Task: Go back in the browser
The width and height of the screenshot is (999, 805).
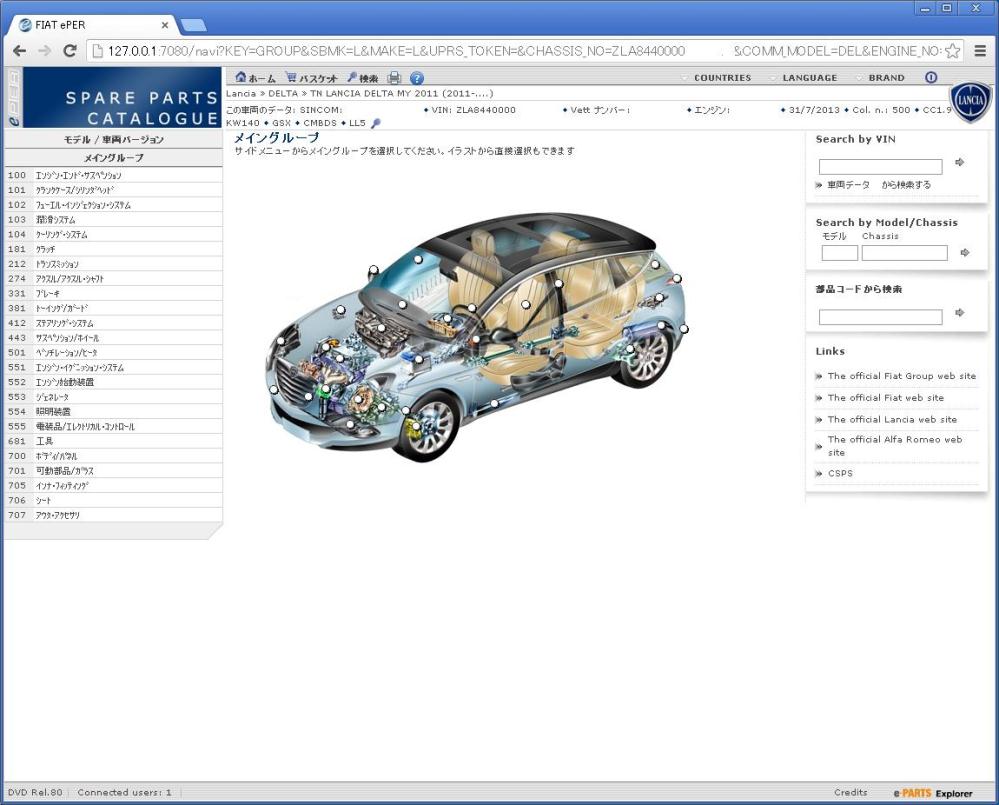Action: click(20, 51)
